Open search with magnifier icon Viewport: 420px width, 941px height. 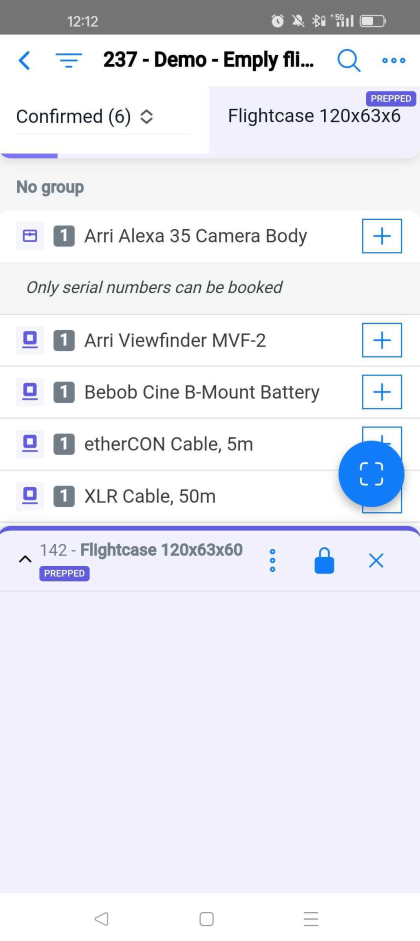349,60
